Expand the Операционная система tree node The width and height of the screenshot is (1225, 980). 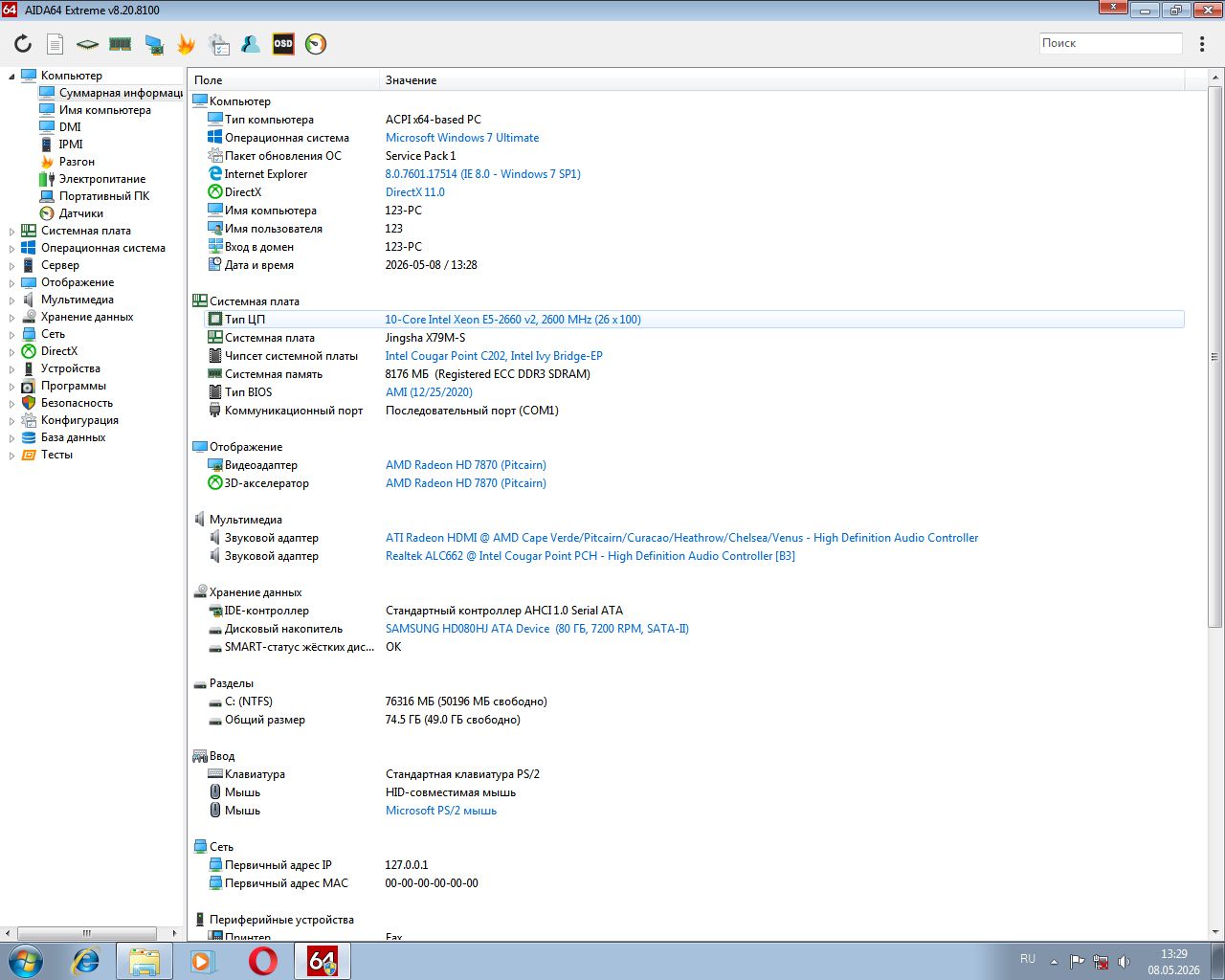(x=12, y=248)
